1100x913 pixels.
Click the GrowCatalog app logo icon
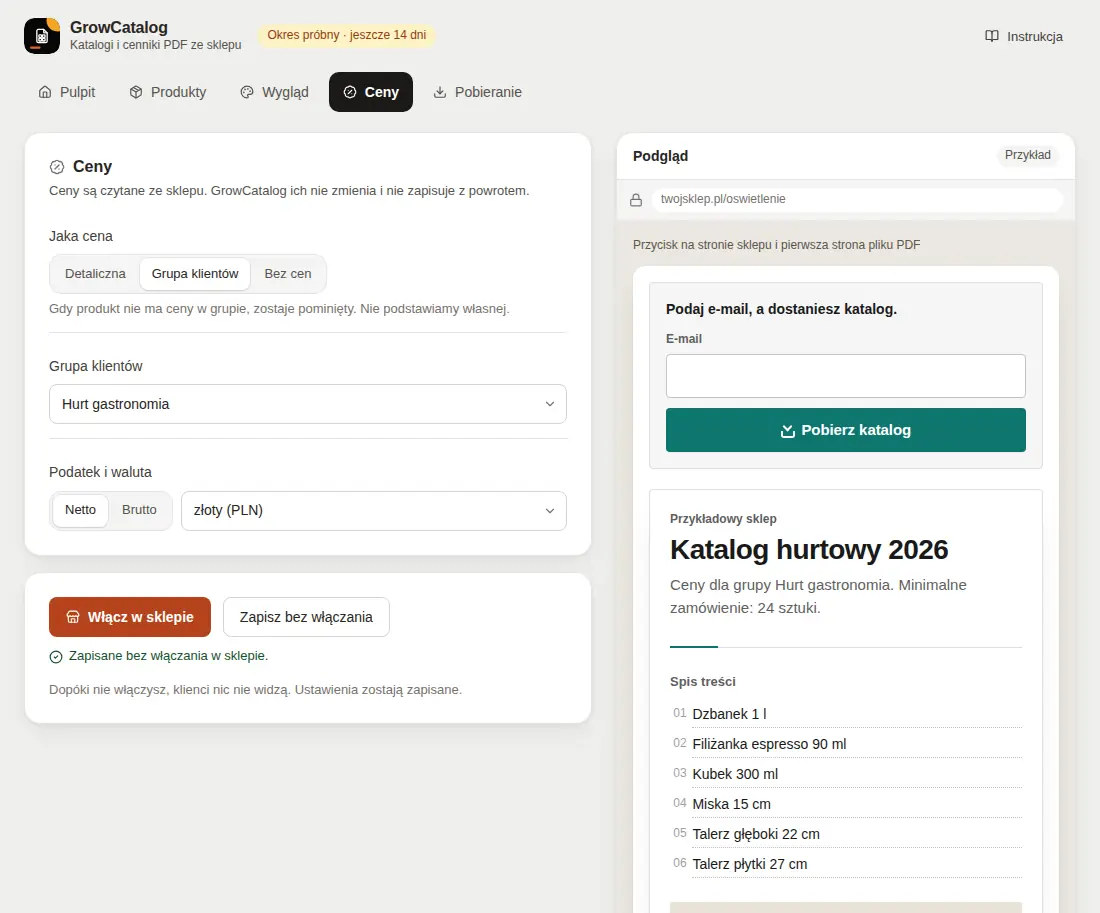42,36
